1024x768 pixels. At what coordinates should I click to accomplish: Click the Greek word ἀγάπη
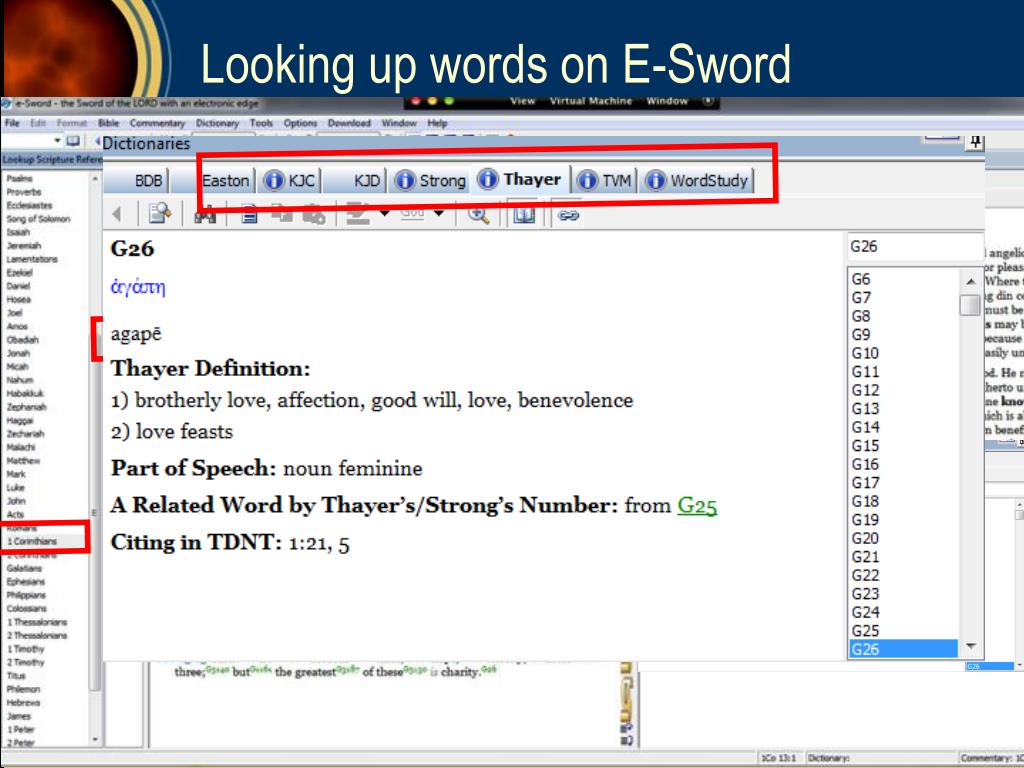pyautogui.click(x=138, y=287)
